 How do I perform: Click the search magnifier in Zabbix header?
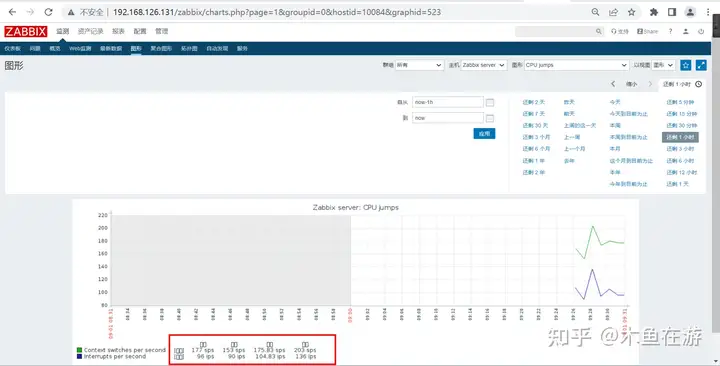pos(598,31)
